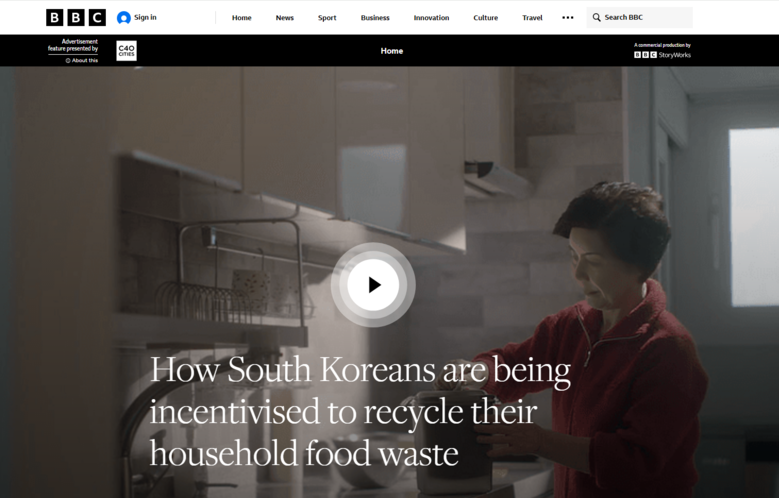Image resolution: width=779 pixels, height=498 pixels.
Task: Go to the Sport section
Action: click(327, 17)
